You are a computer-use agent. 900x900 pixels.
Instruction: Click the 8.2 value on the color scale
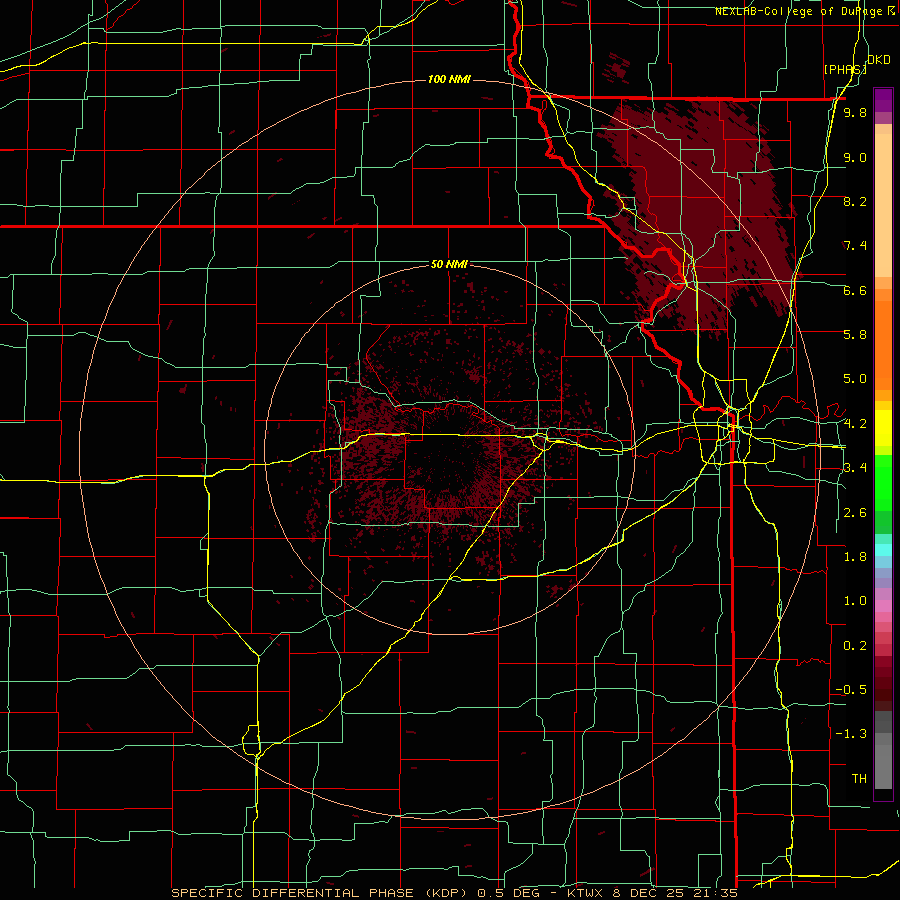point(855,202)
